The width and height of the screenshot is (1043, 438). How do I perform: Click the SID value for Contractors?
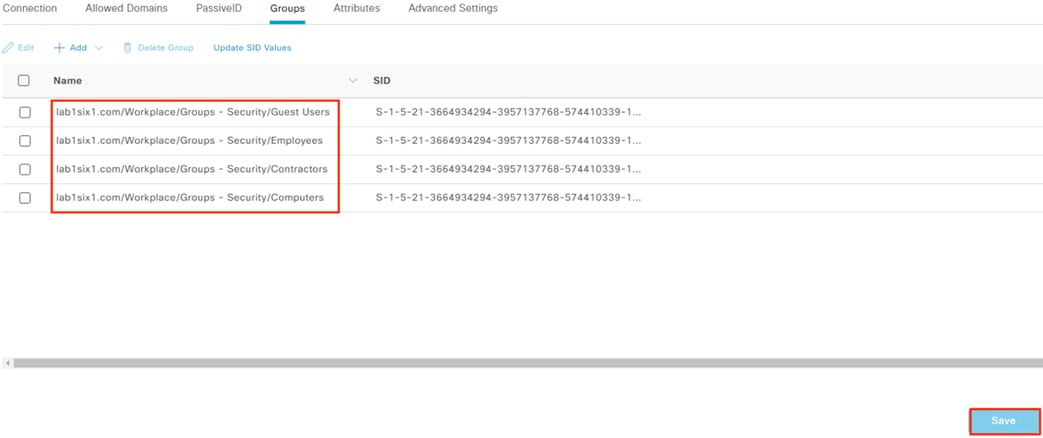[509, 169]
